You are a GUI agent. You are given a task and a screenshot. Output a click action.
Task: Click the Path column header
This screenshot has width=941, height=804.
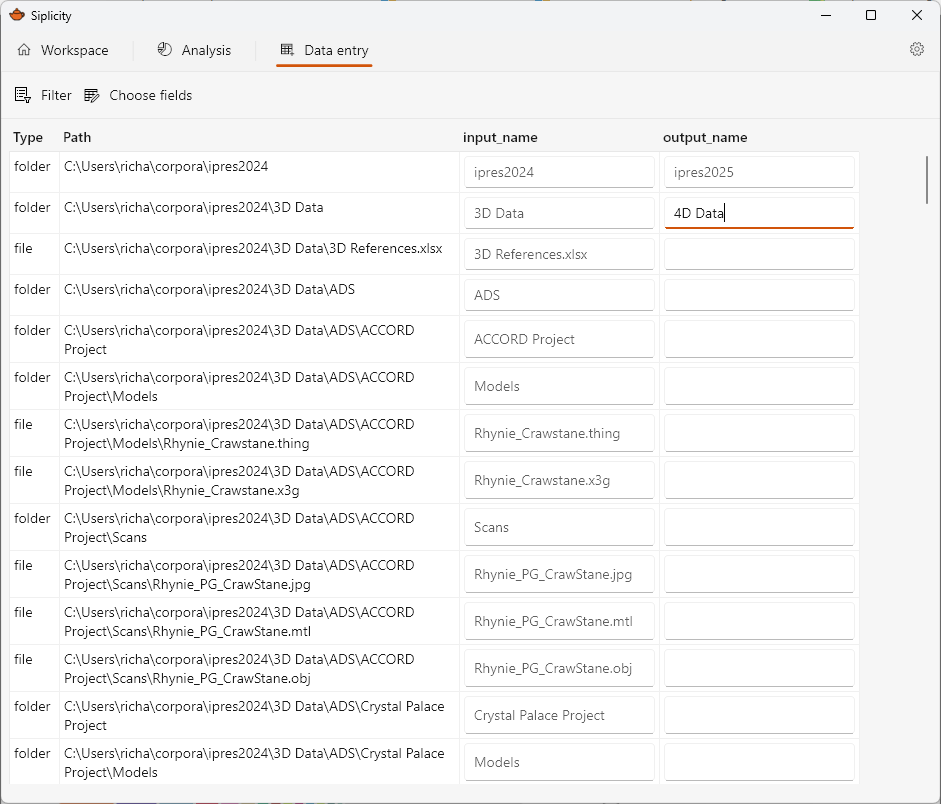click(x=77, y=137)
